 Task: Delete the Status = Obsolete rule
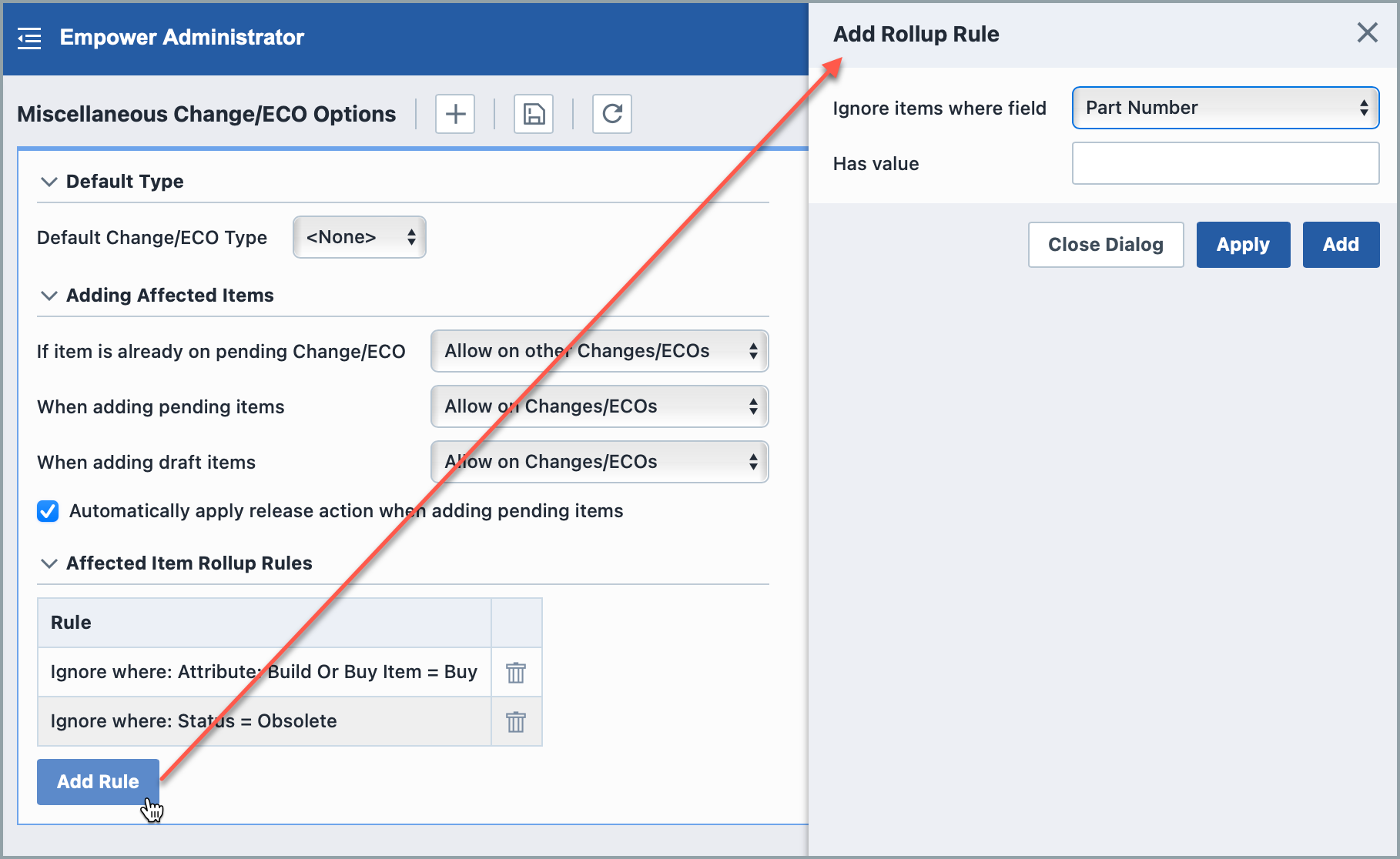pos(516,721)
